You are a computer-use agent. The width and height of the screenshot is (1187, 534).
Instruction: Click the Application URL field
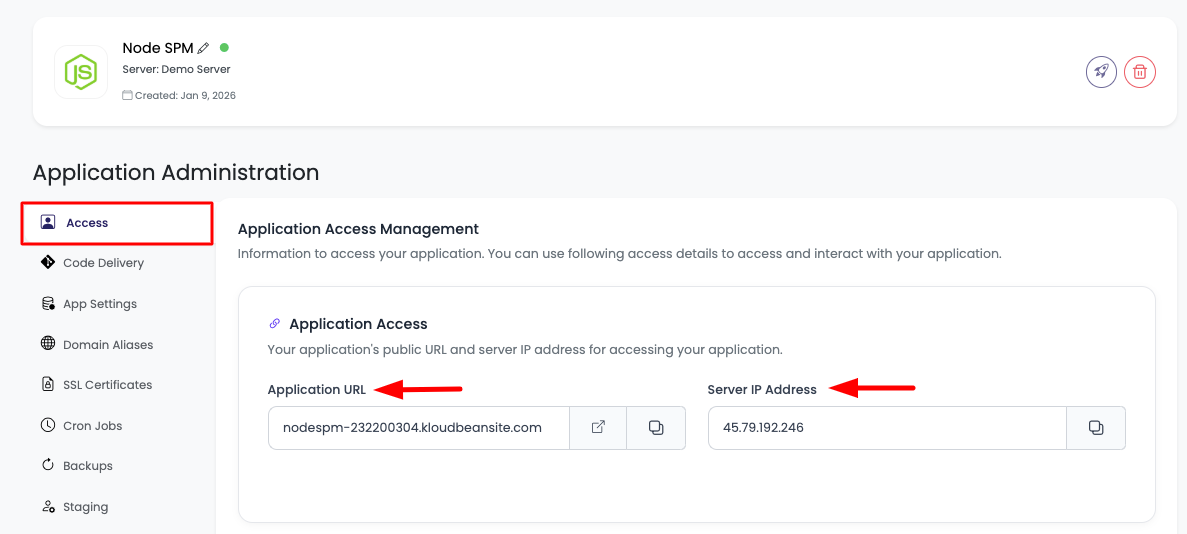[x=419, y=428]
